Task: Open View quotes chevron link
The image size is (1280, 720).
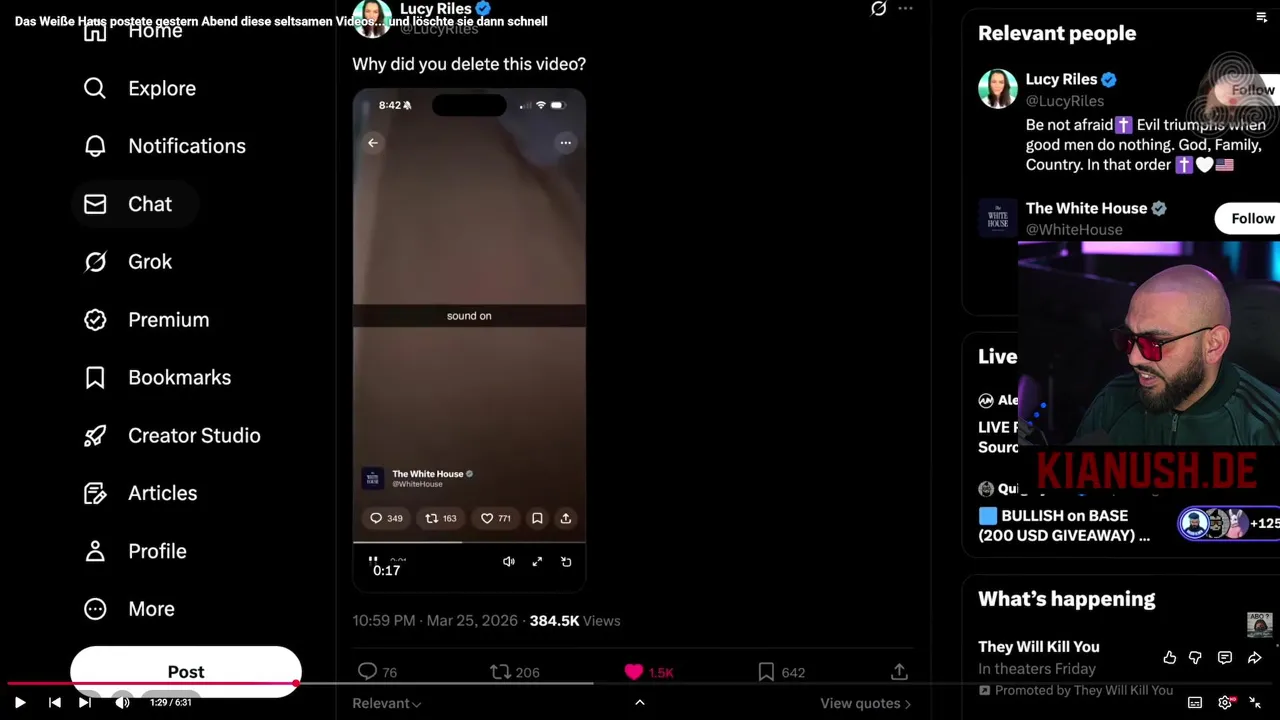Action: [x=866, y=703]
